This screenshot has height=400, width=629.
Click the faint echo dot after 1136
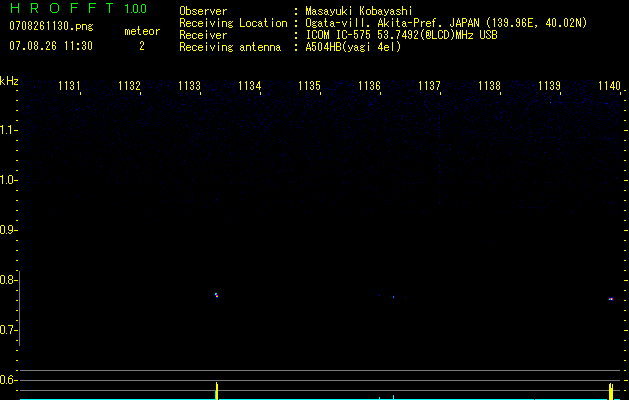coord(394,297)
